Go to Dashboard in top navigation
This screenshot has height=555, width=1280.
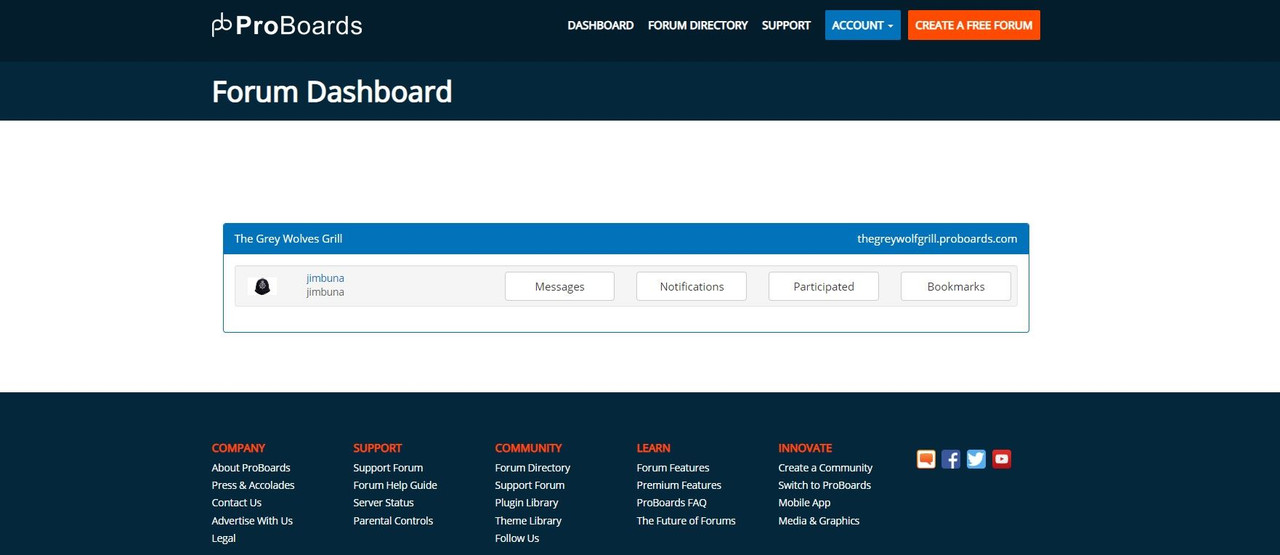click(600, 25)
